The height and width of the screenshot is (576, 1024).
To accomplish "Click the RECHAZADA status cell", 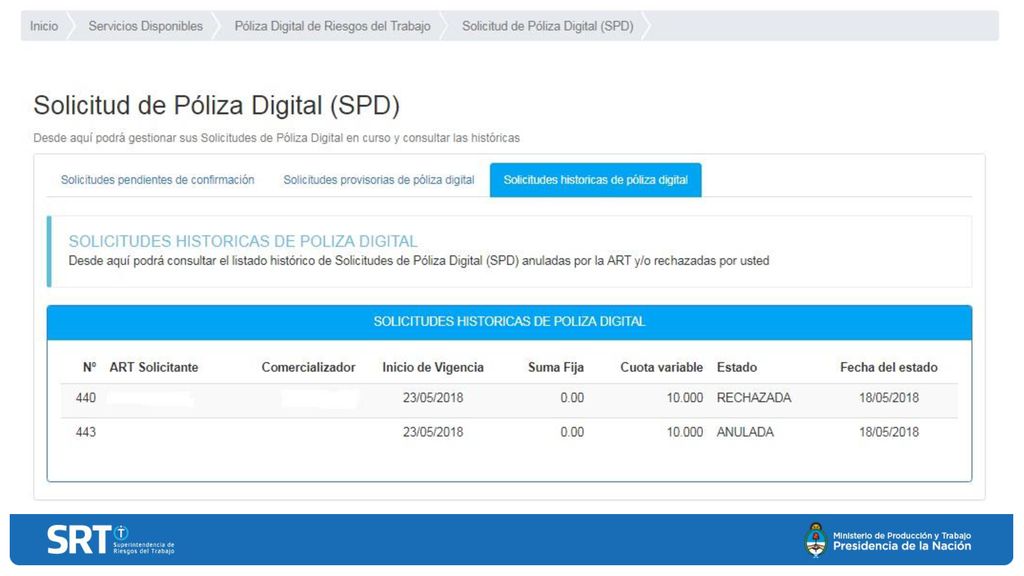I will (754, 398).
